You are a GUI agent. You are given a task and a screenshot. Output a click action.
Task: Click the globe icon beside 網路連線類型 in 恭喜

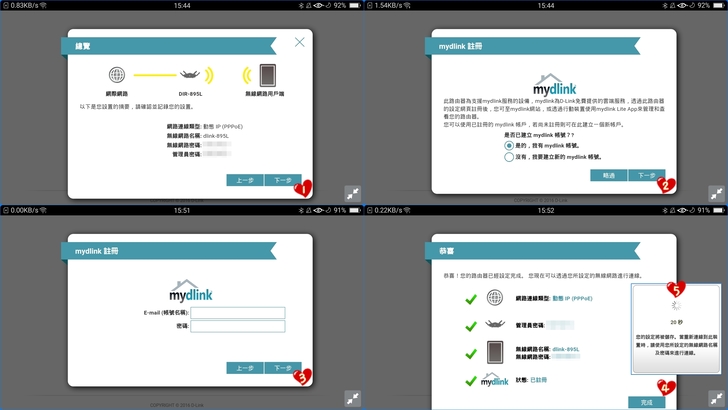tap(495, 298)
